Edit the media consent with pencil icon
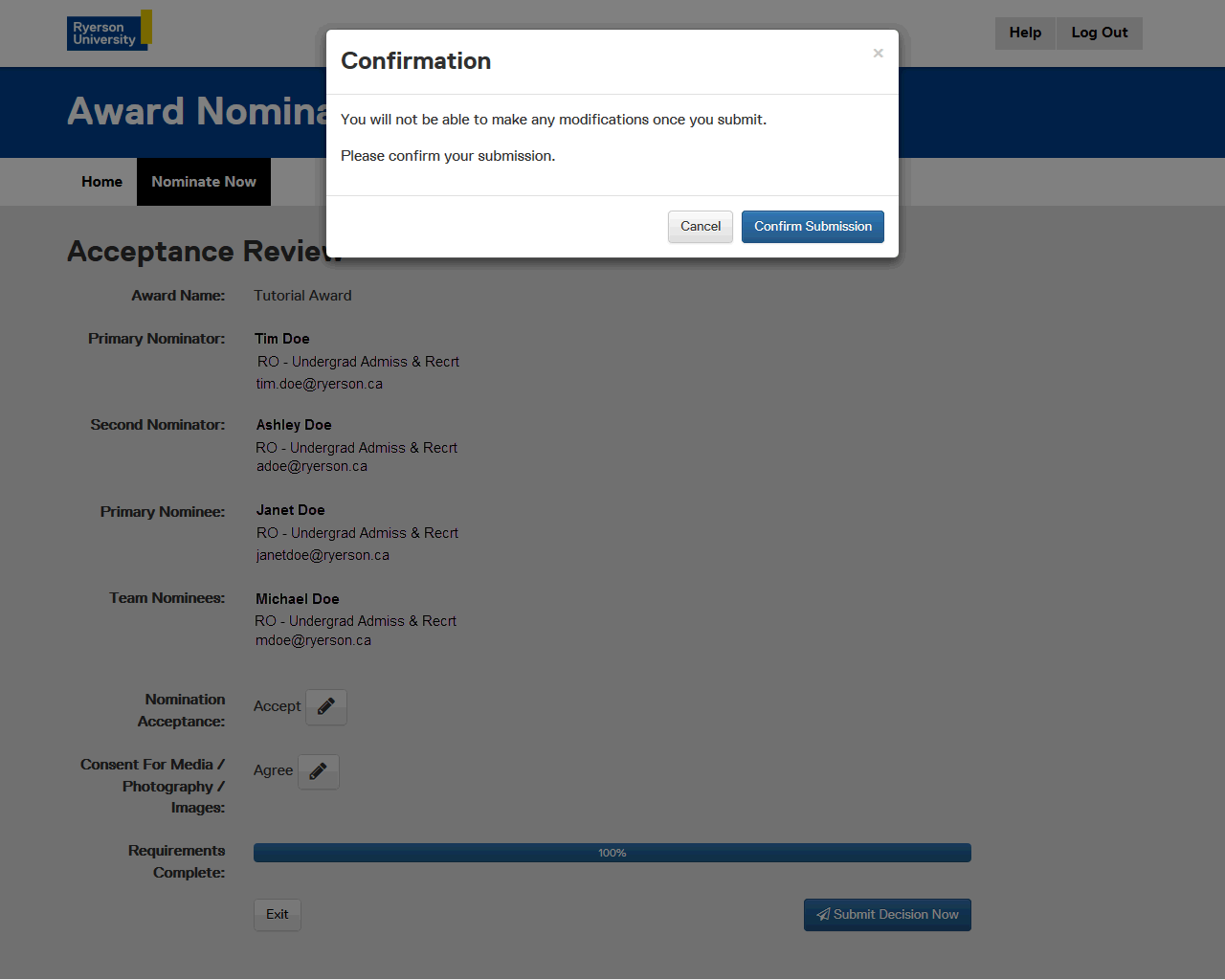 [x=319, y=771]
